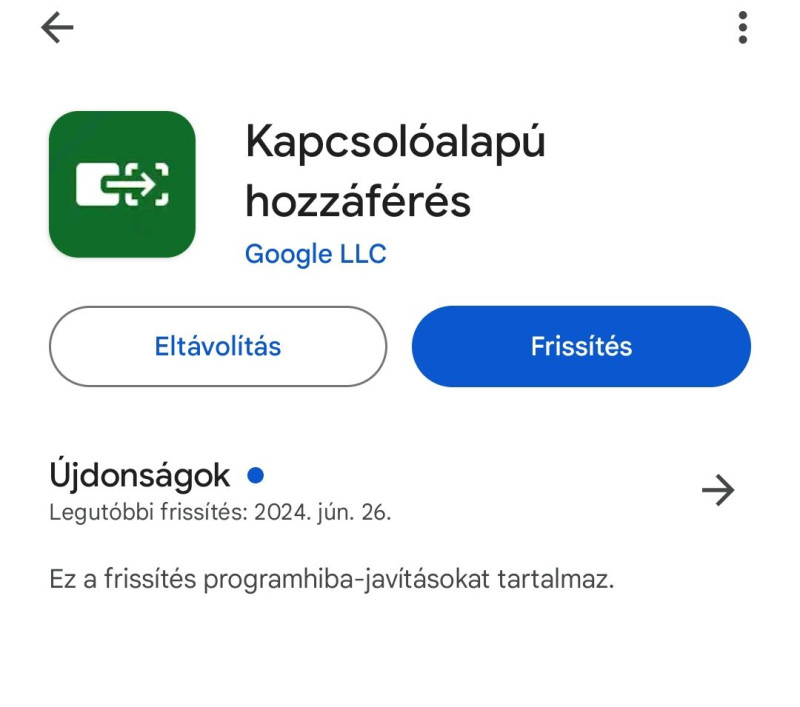
Task: Show more options via vertical dots
Action: pyautogui.click(x=743, y=28)
